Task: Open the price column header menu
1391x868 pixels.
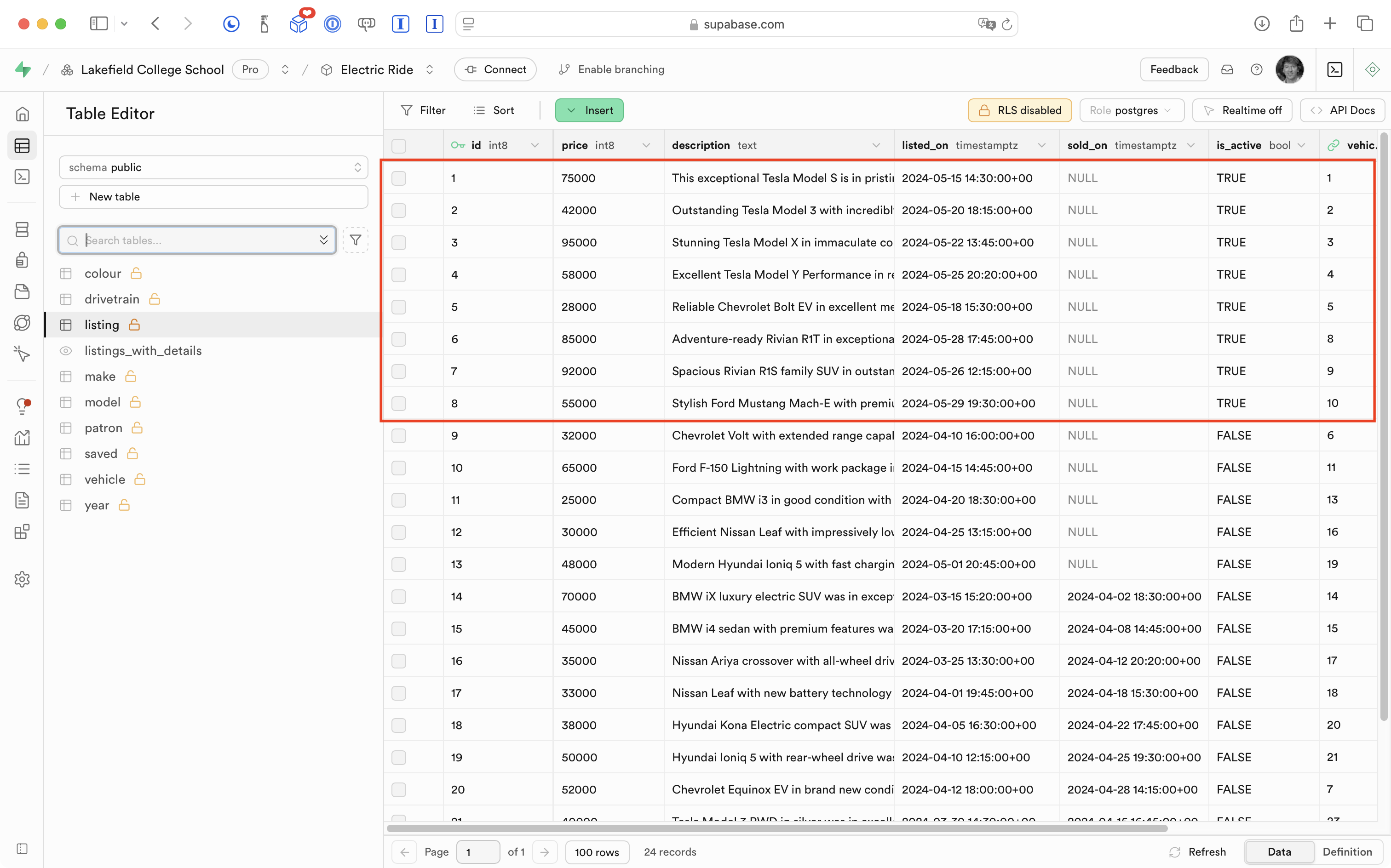Action: (x=646, y=145)
